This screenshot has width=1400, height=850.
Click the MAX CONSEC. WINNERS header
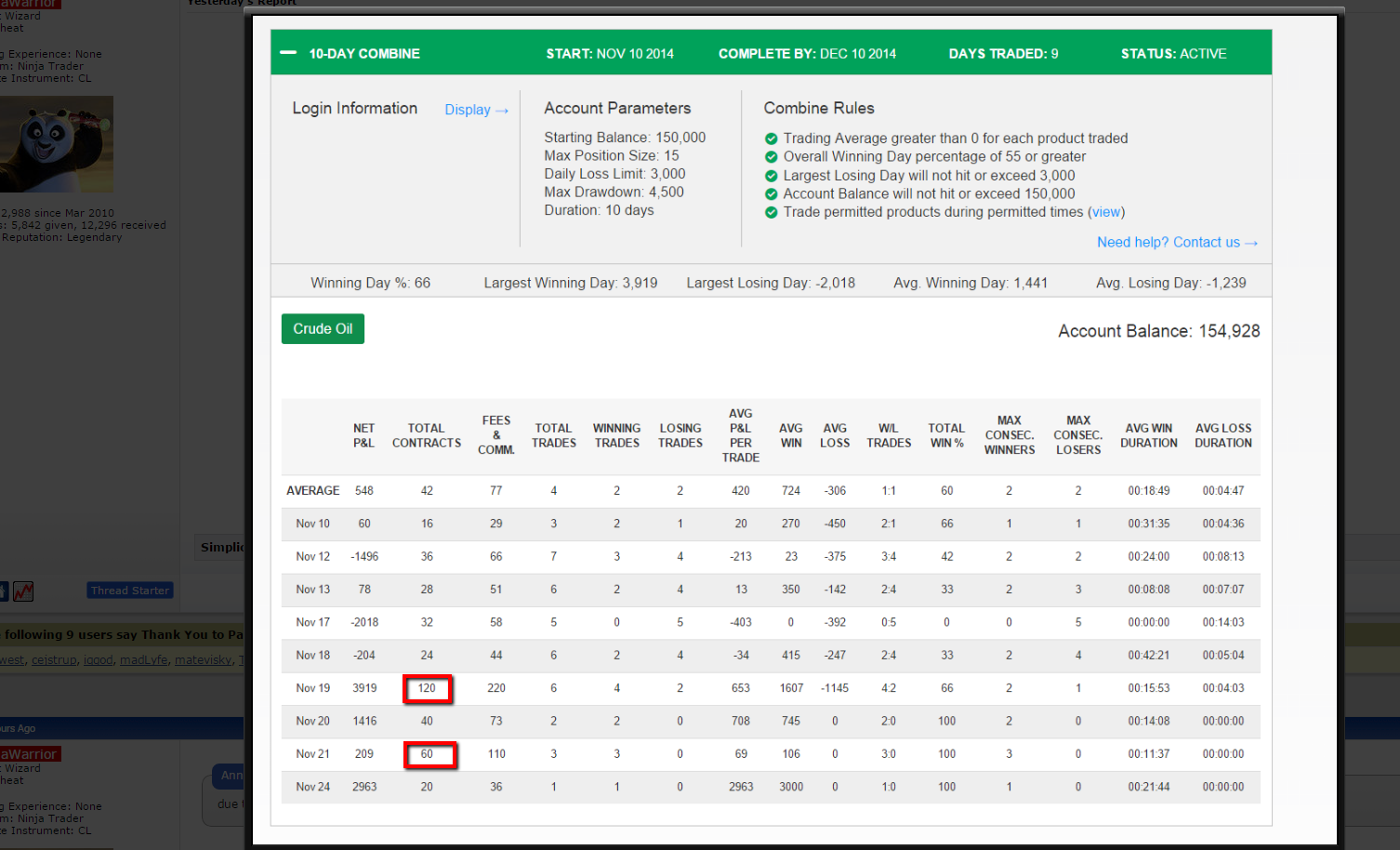point(1010,435)
